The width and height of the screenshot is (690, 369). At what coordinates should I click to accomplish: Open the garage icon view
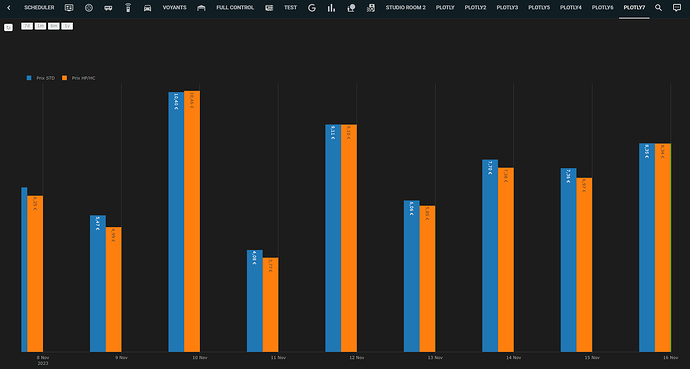tap(201, 8)
